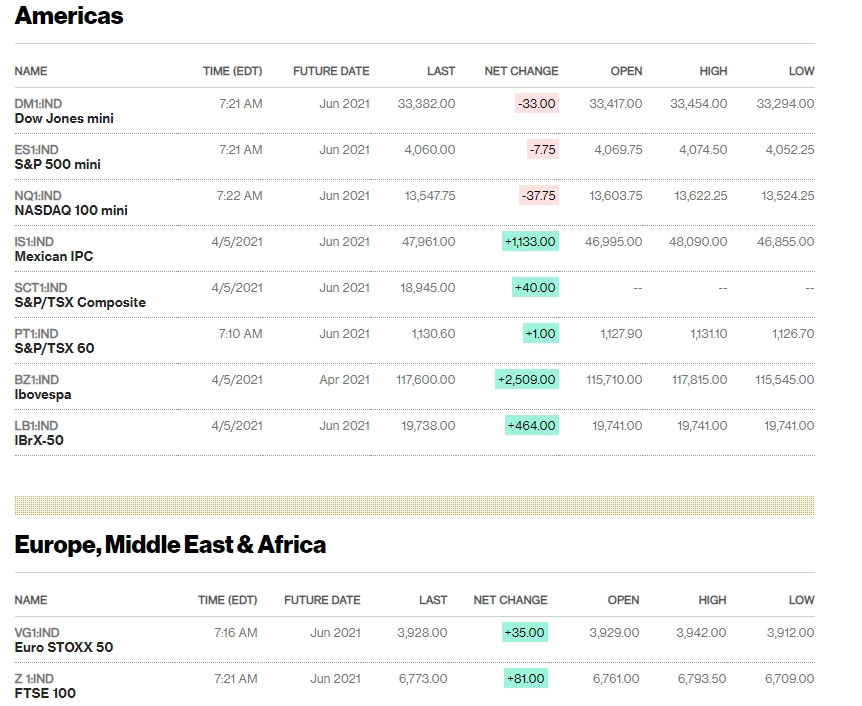Click the +1.00 net change value
The image size is (862, 706).
[540, 334]
